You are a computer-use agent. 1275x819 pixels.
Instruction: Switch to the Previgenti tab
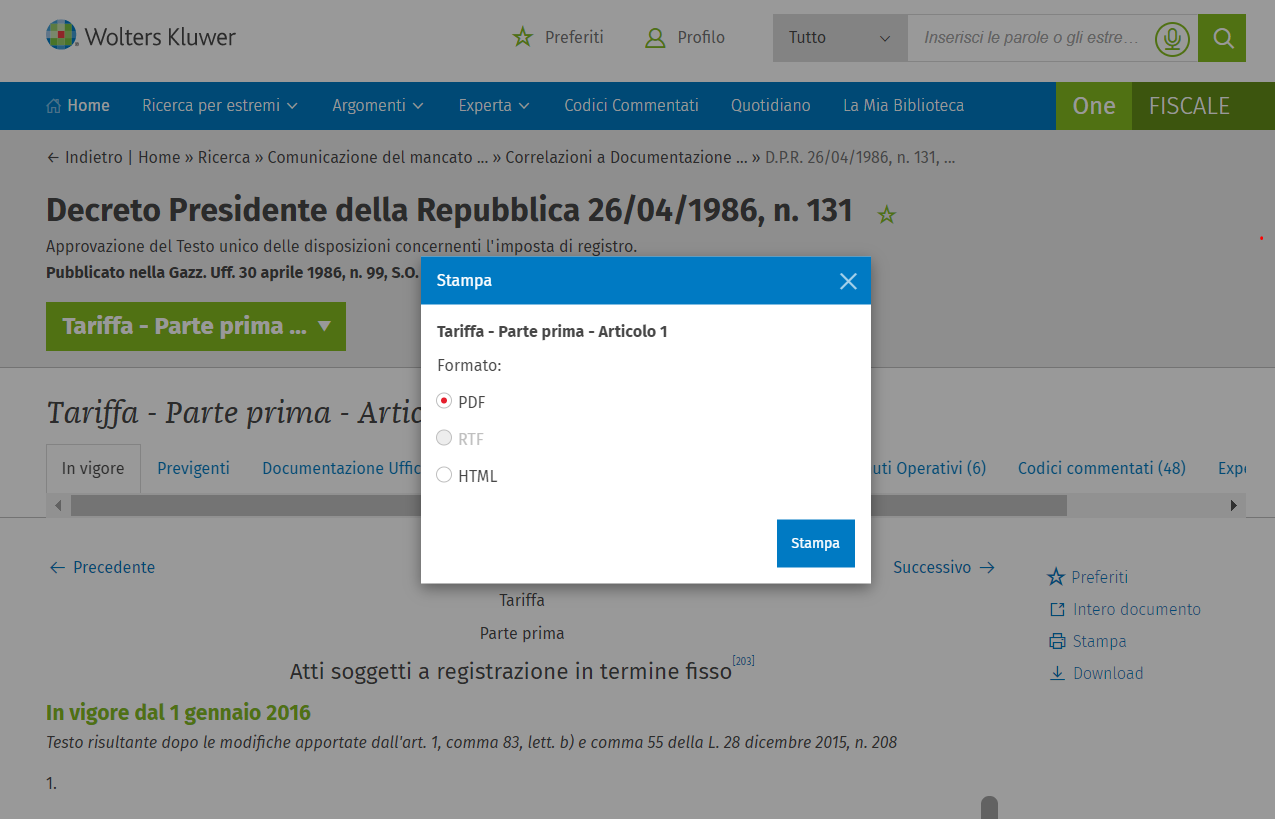pyautogui.click(x=193, y=468)
